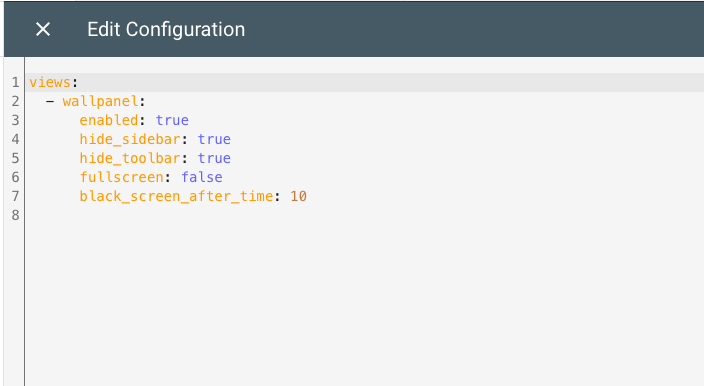The height and width of the screenshot is (386, 704).
Task: Click line number 7 in the gutter
Action: coord(16,196)
